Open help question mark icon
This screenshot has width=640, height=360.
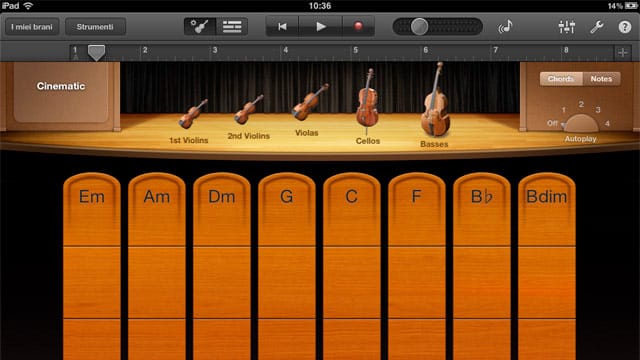[x=624, y=27]
